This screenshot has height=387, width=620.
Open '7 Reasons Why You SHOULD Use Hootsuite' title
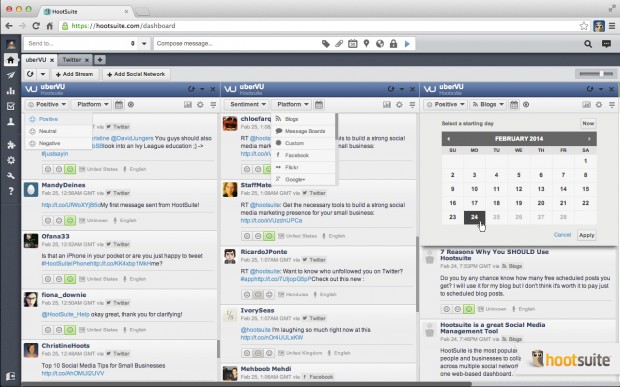pos(494,255)
